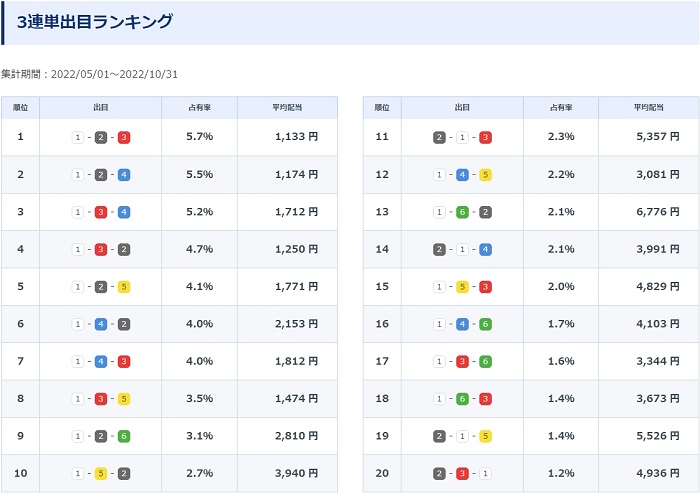The width and height of the screenshot is (700, 493).
Task: Select the 6,776 円 payout cell
Action: click(x=657, y=212)
